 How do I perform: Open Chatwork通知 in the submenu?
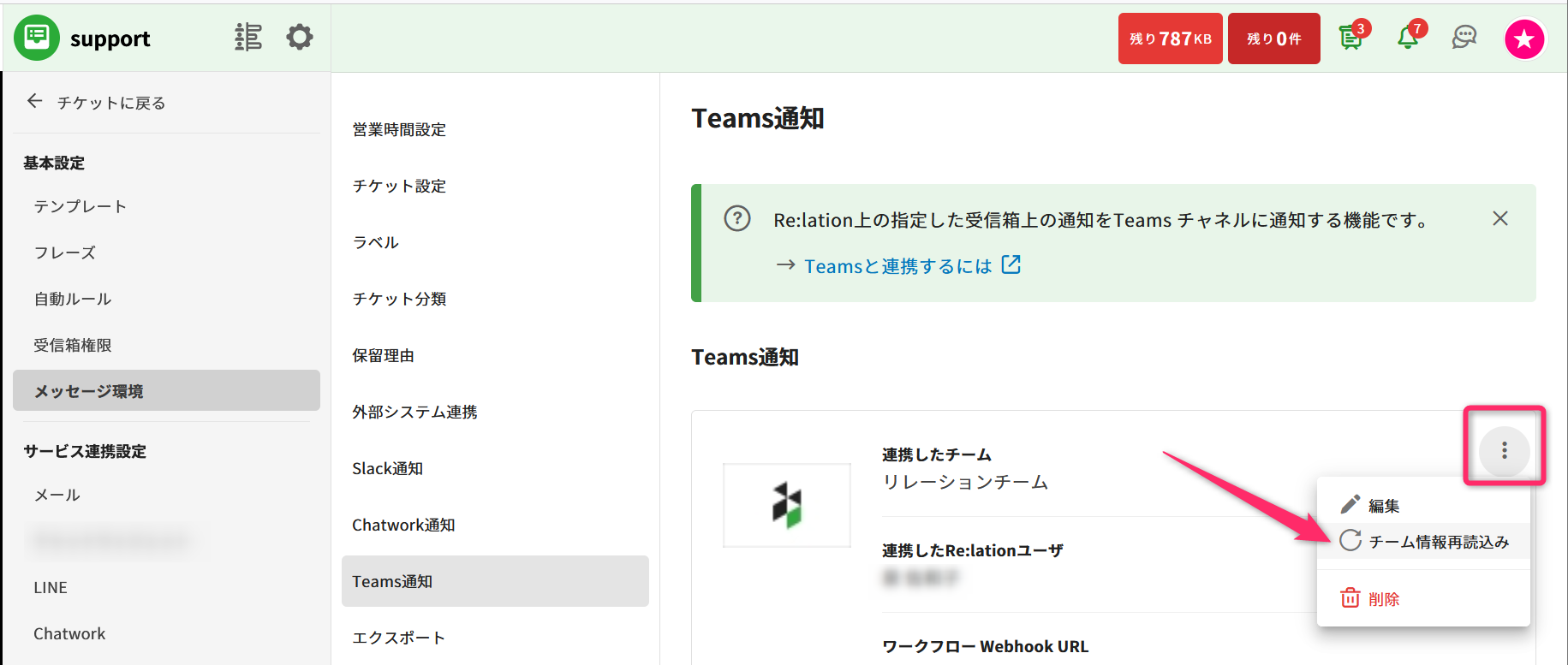tap(403, 525)
